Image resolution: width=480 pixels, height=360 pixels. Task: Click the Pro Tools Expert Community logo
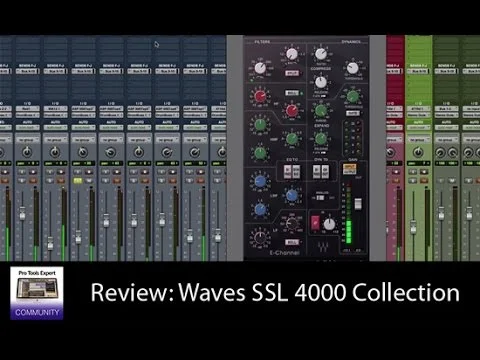[x=37, y=293]
